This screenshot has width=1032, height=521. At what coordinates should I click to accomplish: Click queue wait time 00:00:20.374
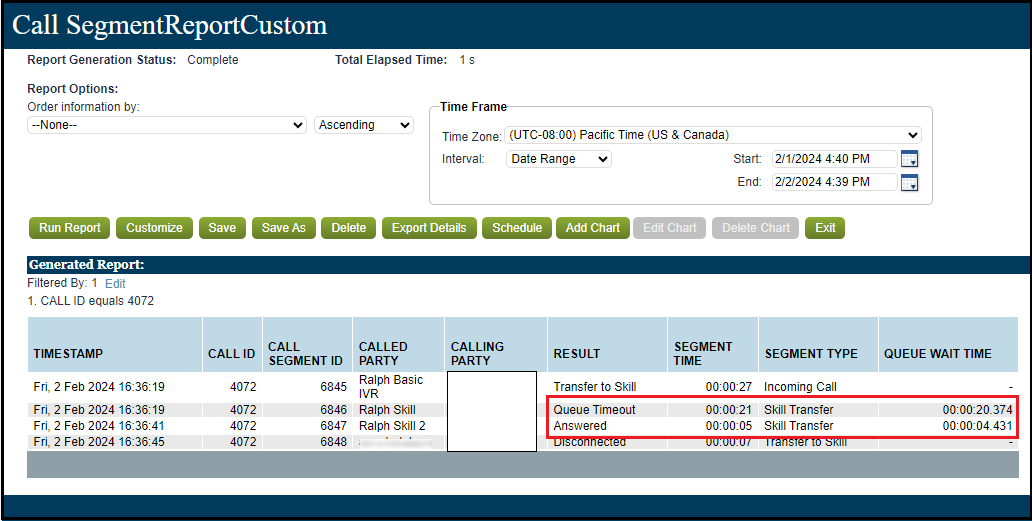point(977,410)
